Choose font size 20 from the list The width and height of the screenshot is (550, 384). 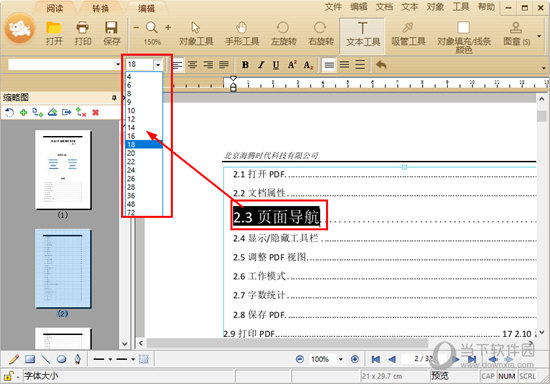pos(144,153)
